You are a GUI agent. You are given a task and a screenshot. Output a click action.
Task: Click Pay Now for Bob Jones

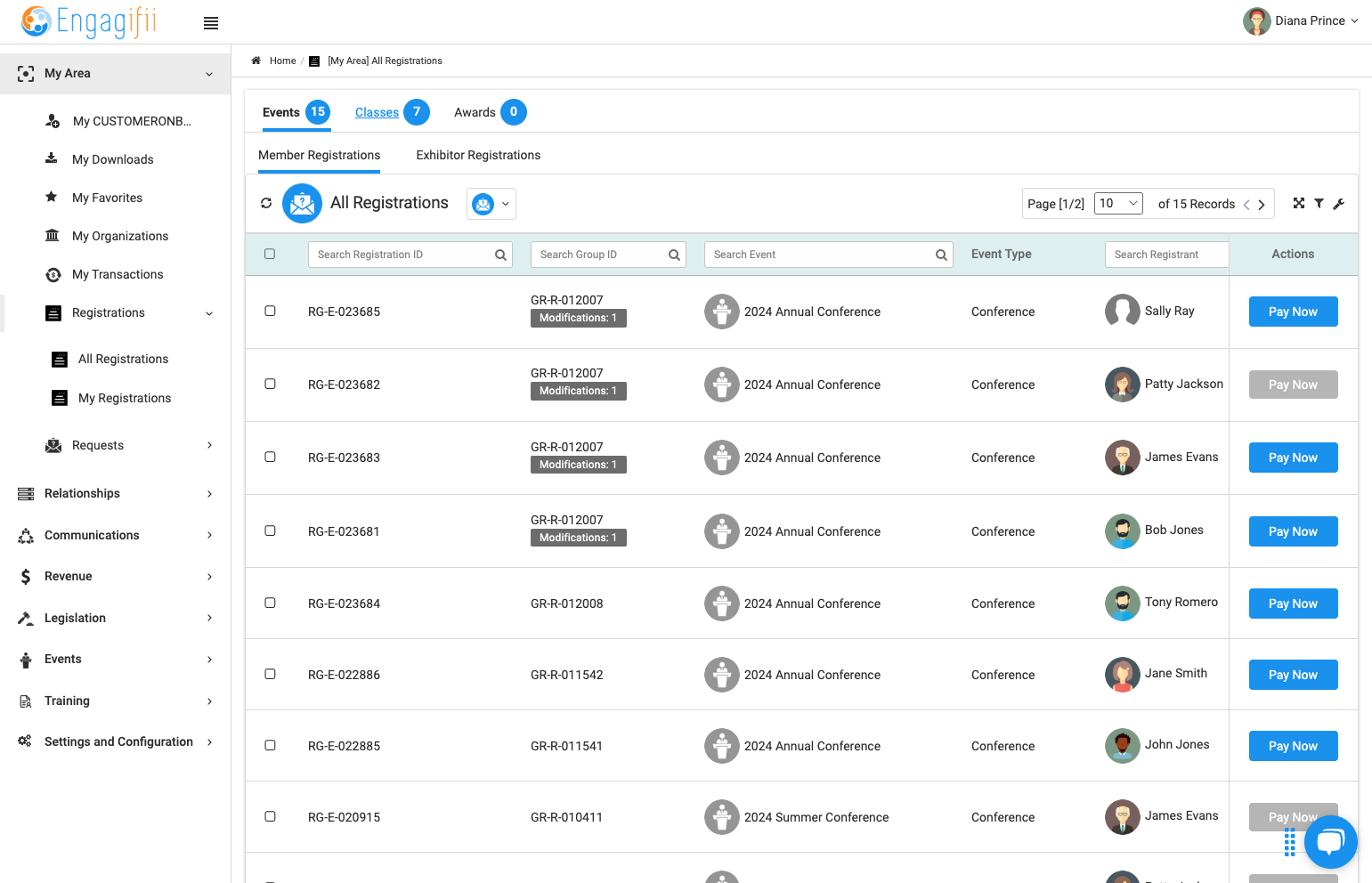(1293, 531)
